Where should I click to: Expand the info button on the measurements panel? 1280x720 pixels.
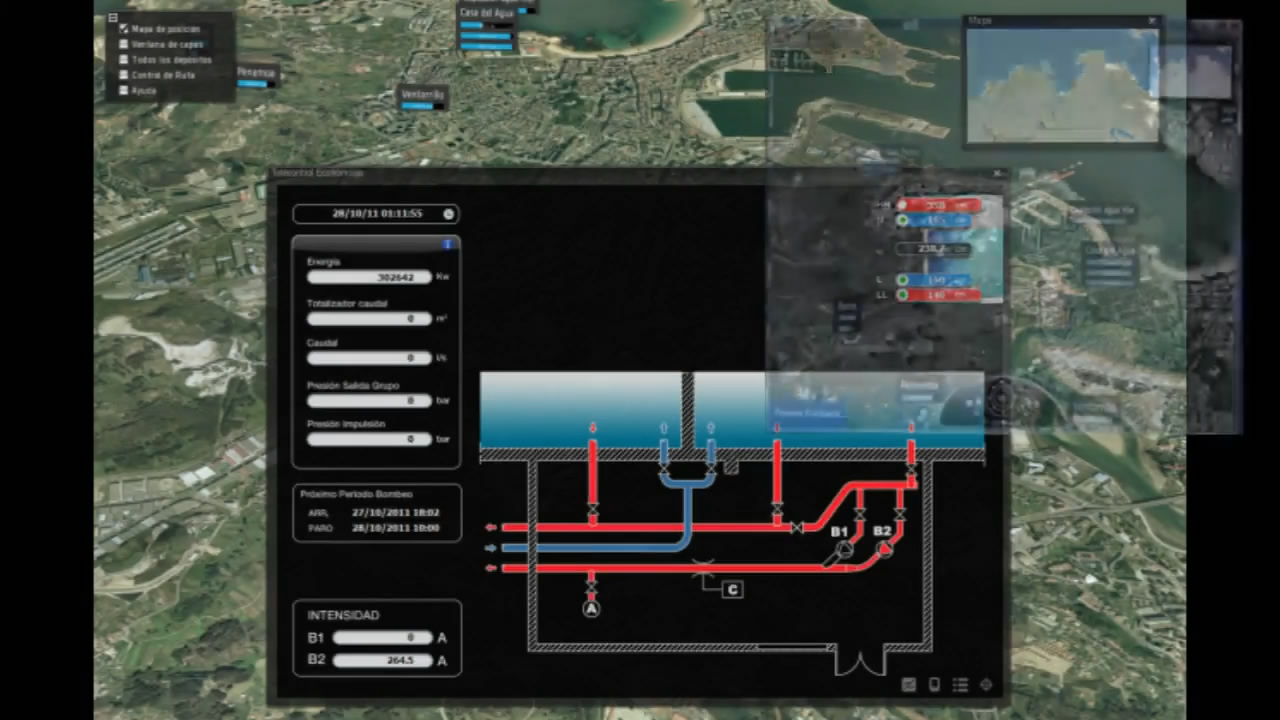tap(447, 243)
